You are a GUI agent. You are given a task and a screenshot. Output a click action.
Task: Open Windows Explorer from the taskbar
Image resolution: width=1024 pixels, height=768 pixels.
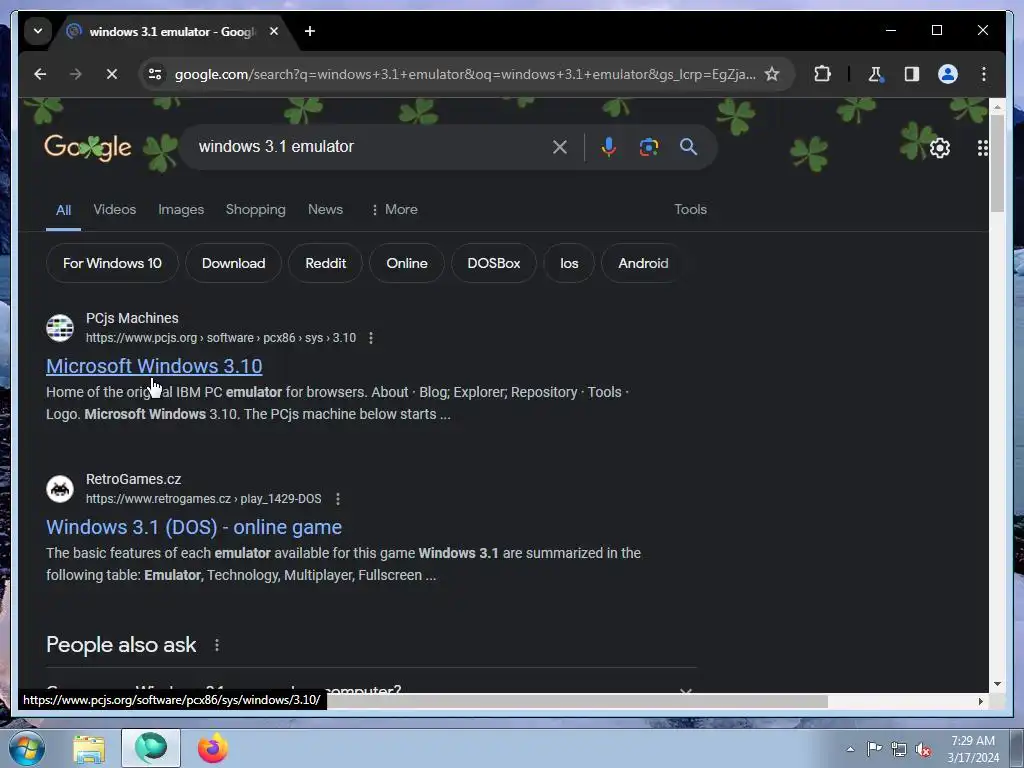89,748
